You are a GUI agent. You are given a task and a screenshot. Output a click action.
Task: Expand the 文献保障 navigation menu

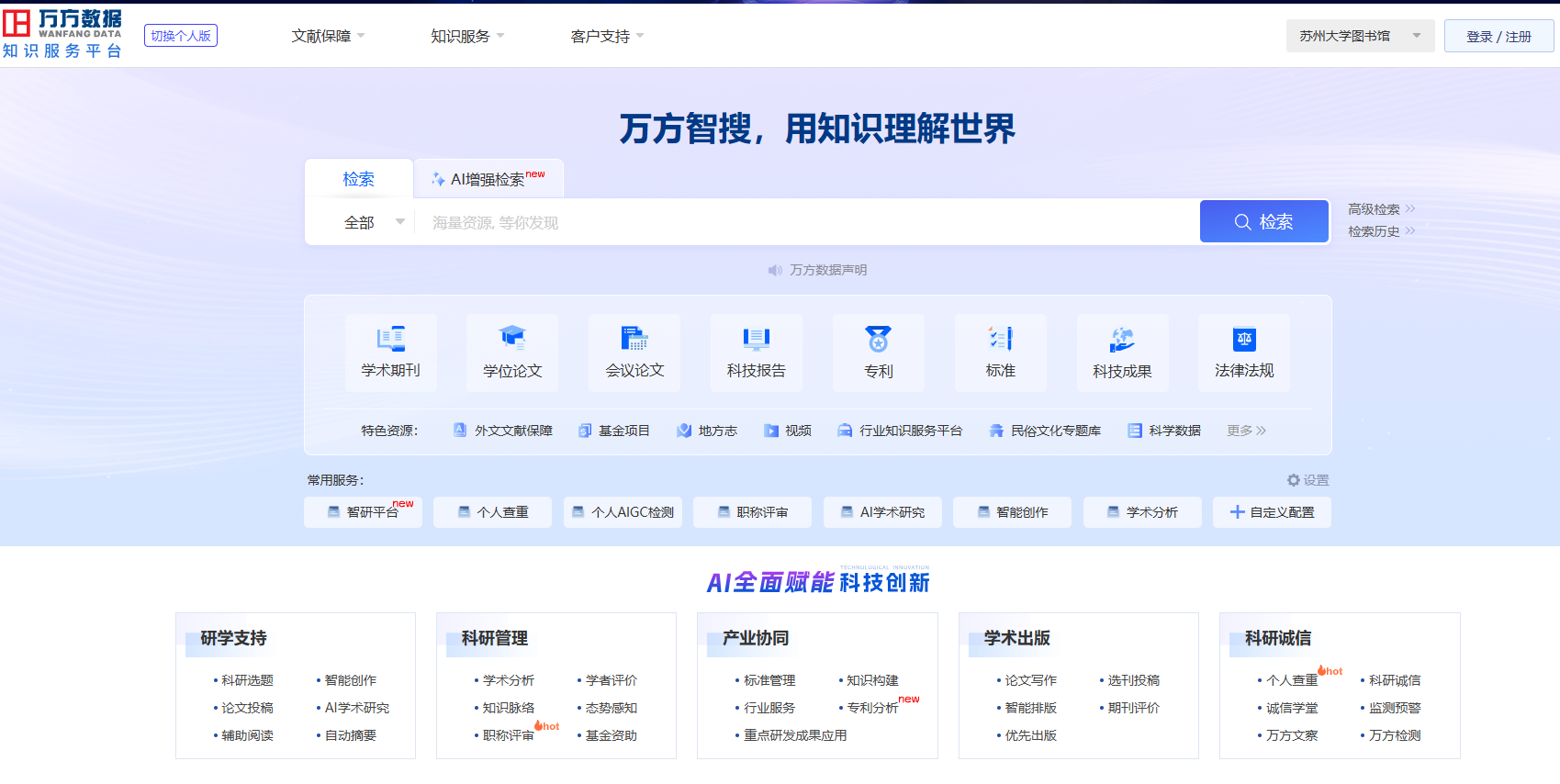(x=328, y=36)
